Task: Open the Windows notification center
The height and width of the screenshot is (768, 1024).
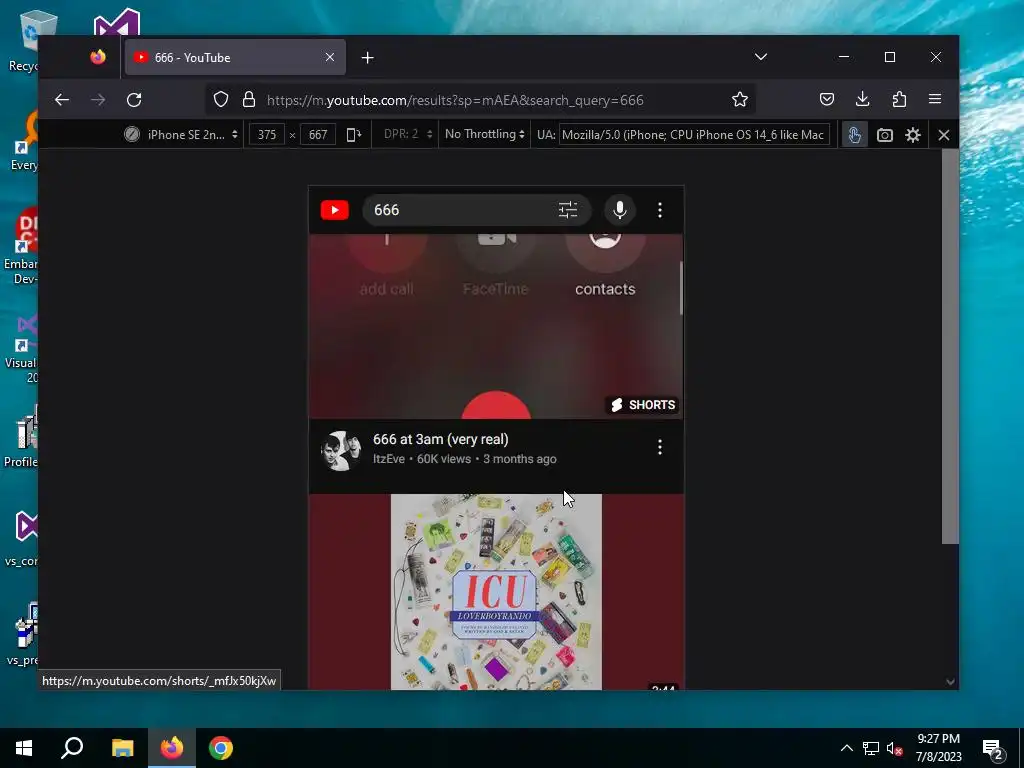Action: coord(993,748)
